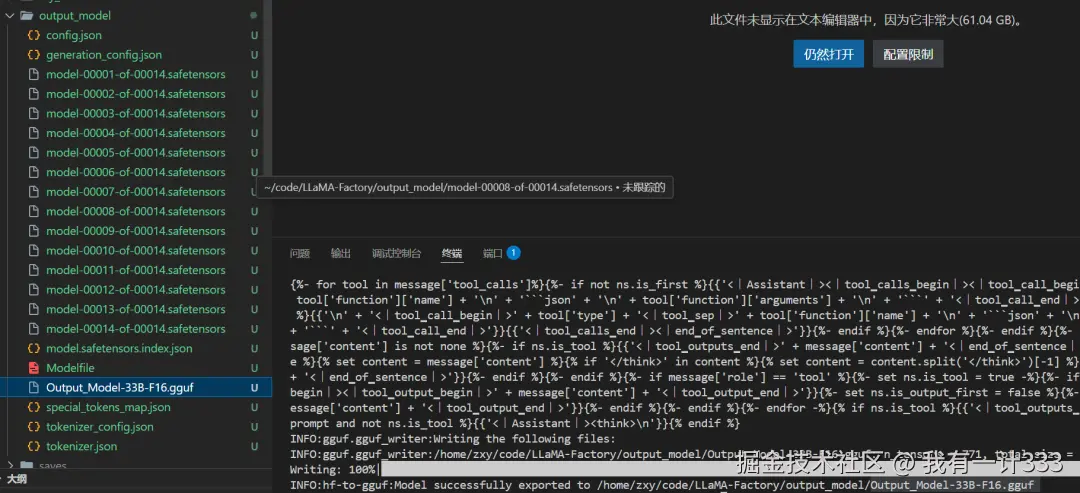1080x493 pixels.
Task: Open the 调试控制台 tab
Action: click(396, 253)
